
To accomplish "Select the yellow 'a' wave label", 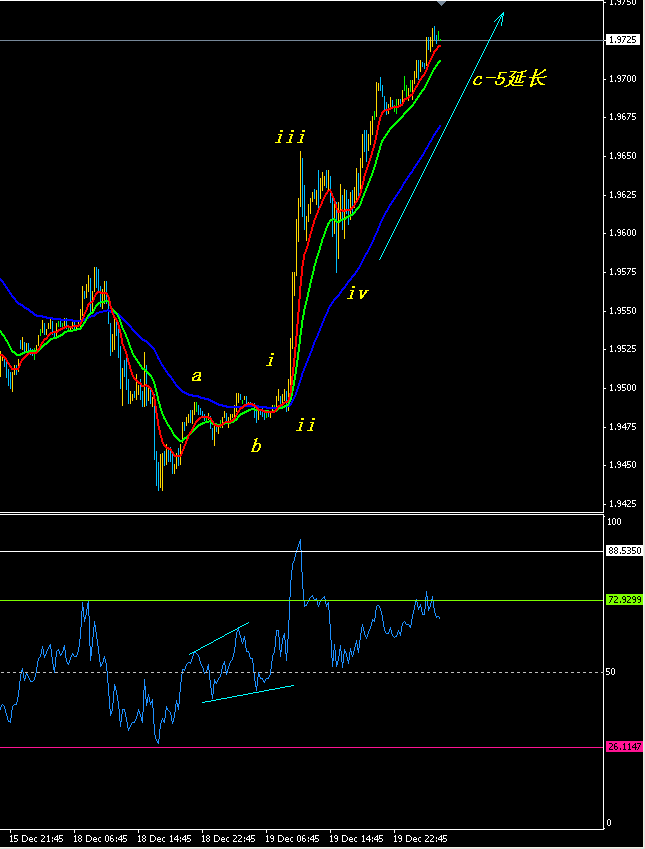I will [x=197, y=375].
